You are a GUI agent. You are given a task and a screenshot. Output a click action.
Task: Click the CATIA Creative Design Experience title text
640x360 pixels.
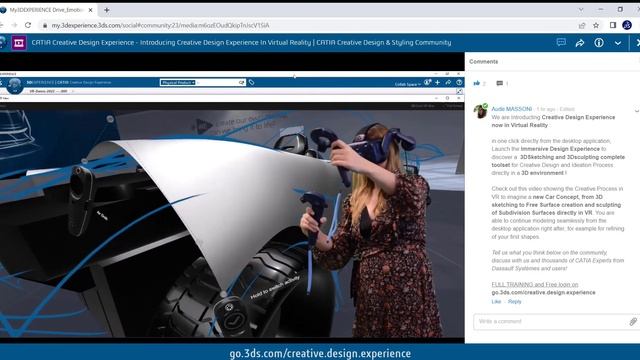[241, 42]
